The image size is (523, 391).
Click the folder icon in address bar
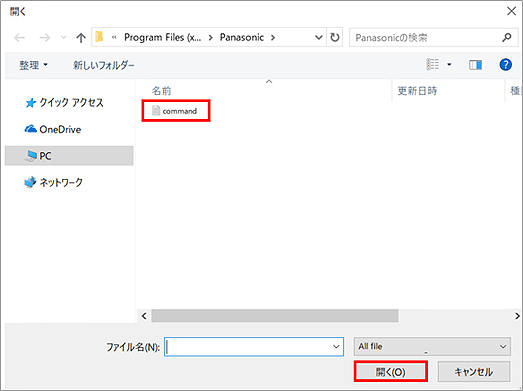point(99,37)
